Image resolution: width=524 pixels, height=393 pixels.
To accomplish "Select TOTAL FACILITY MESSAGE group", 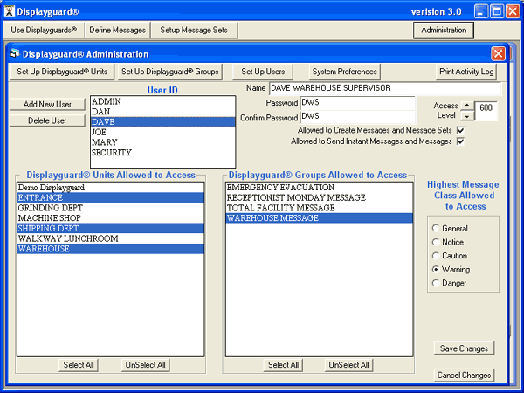I will click(319, 208).
